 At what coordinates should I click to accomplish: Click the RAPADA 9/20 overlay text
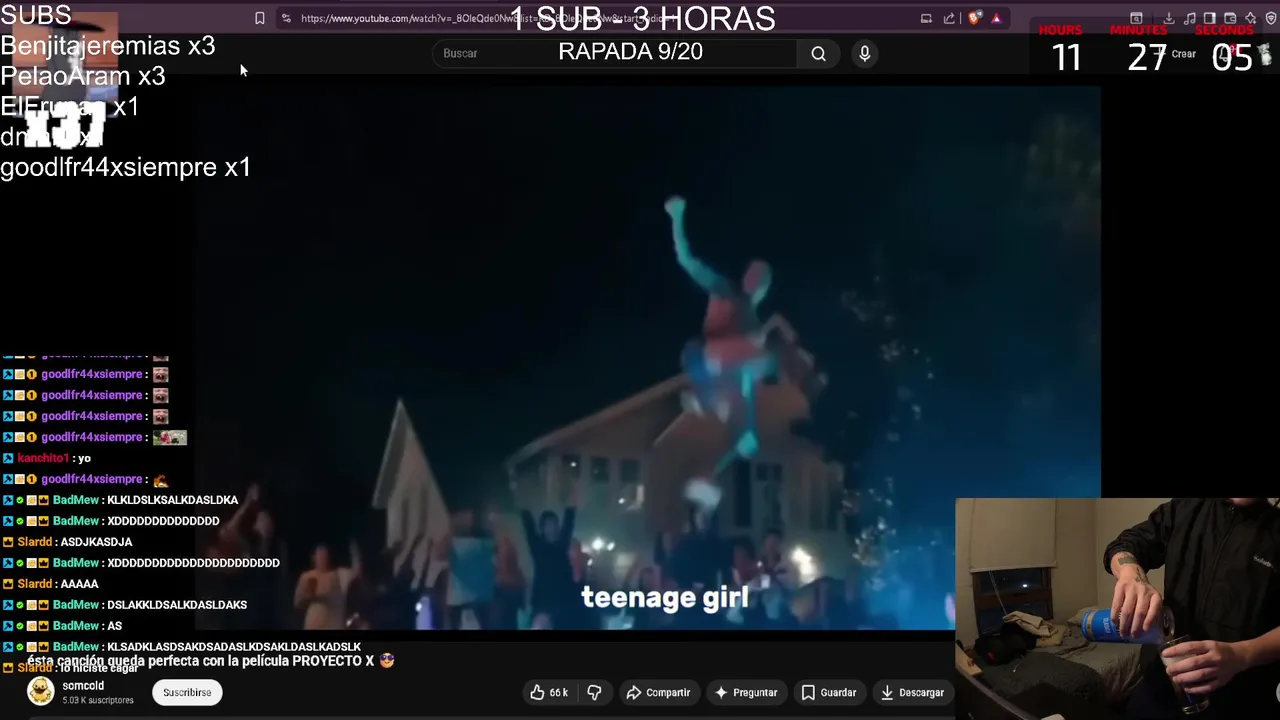pyautogui.click(x=630, y=52)
